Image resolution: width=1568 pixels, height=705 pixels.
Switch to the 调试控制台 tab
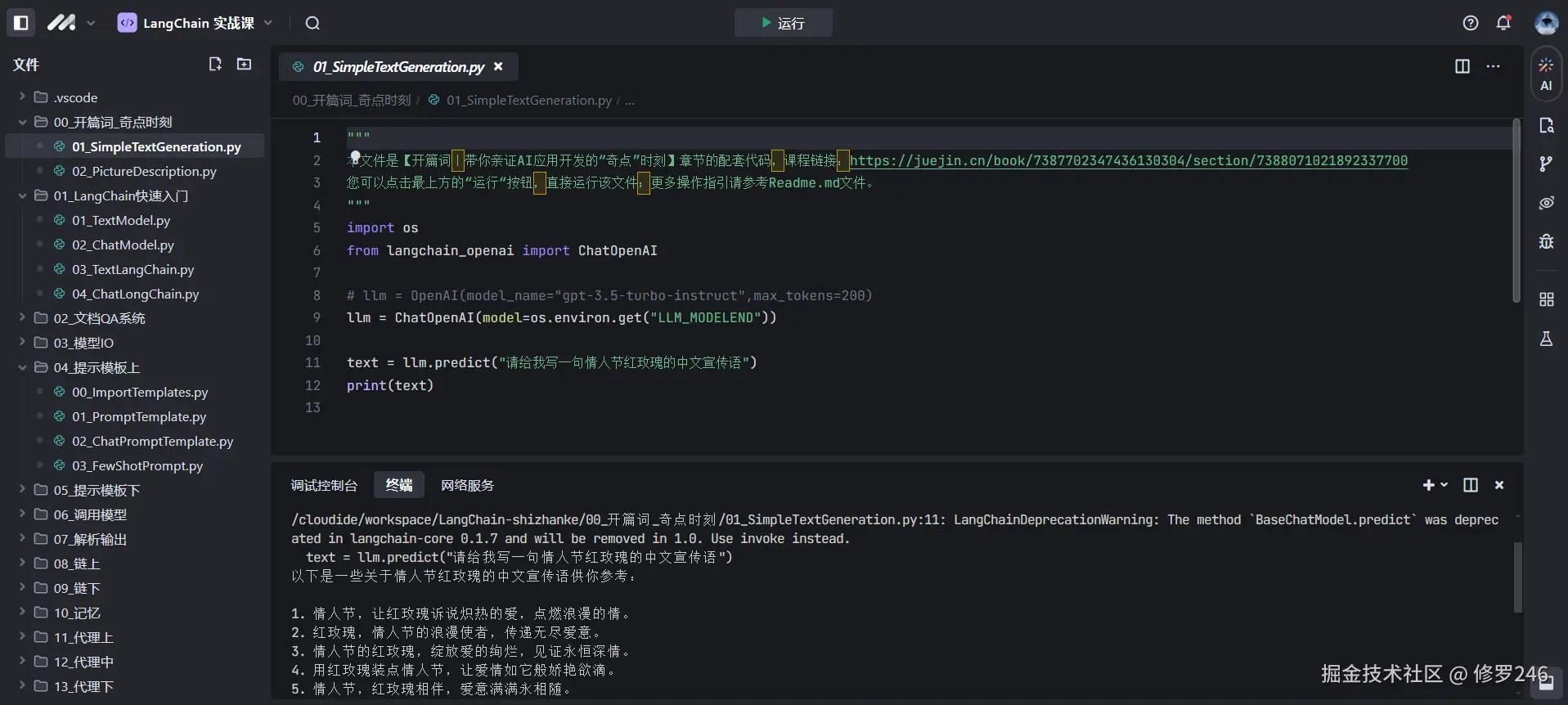pos(324,485)
